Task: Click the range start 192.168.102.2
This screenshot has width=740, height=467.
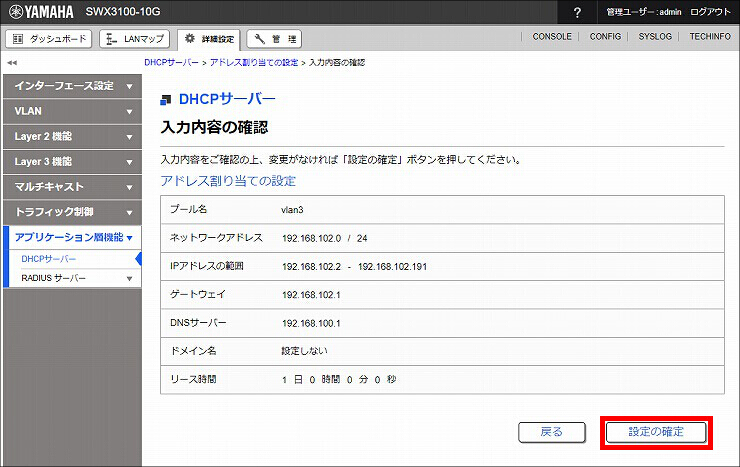Action: click(311, 267)
